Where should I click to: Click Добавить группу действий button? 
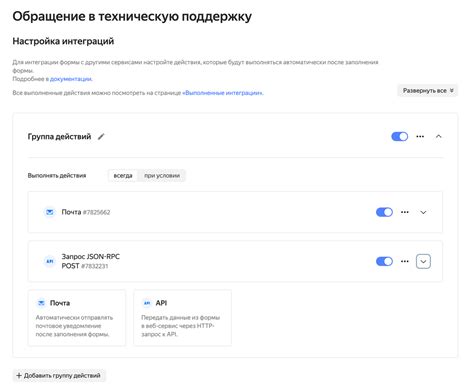coord(59,375)
